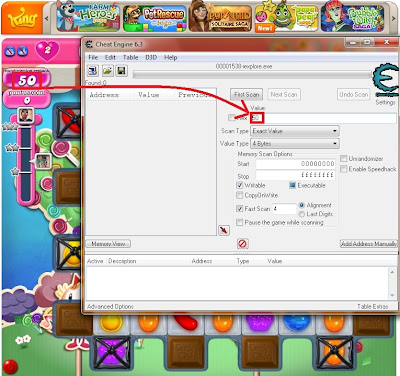
Task: Open the Edit menu
Action: pyautogui.click(x=110, y=57)
